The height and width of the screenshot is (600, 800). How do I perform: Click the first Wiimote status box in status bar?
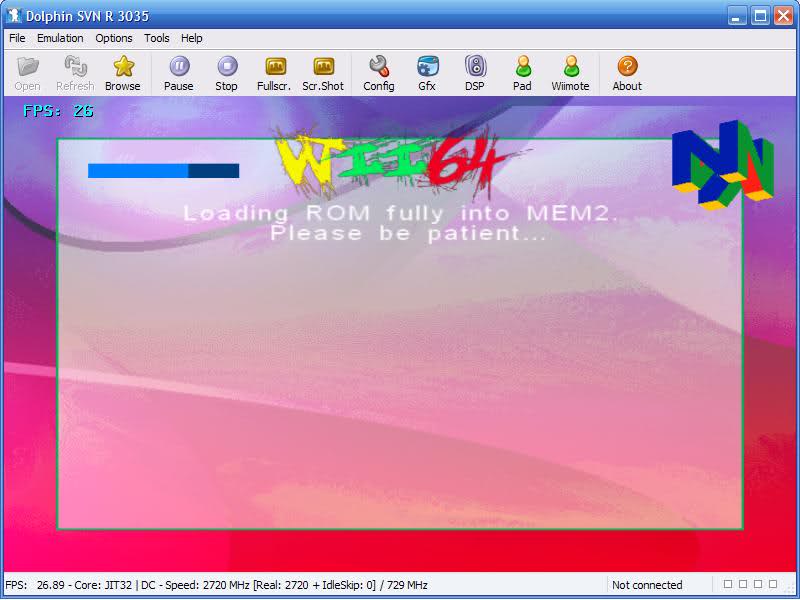click(x=728, y=584)
